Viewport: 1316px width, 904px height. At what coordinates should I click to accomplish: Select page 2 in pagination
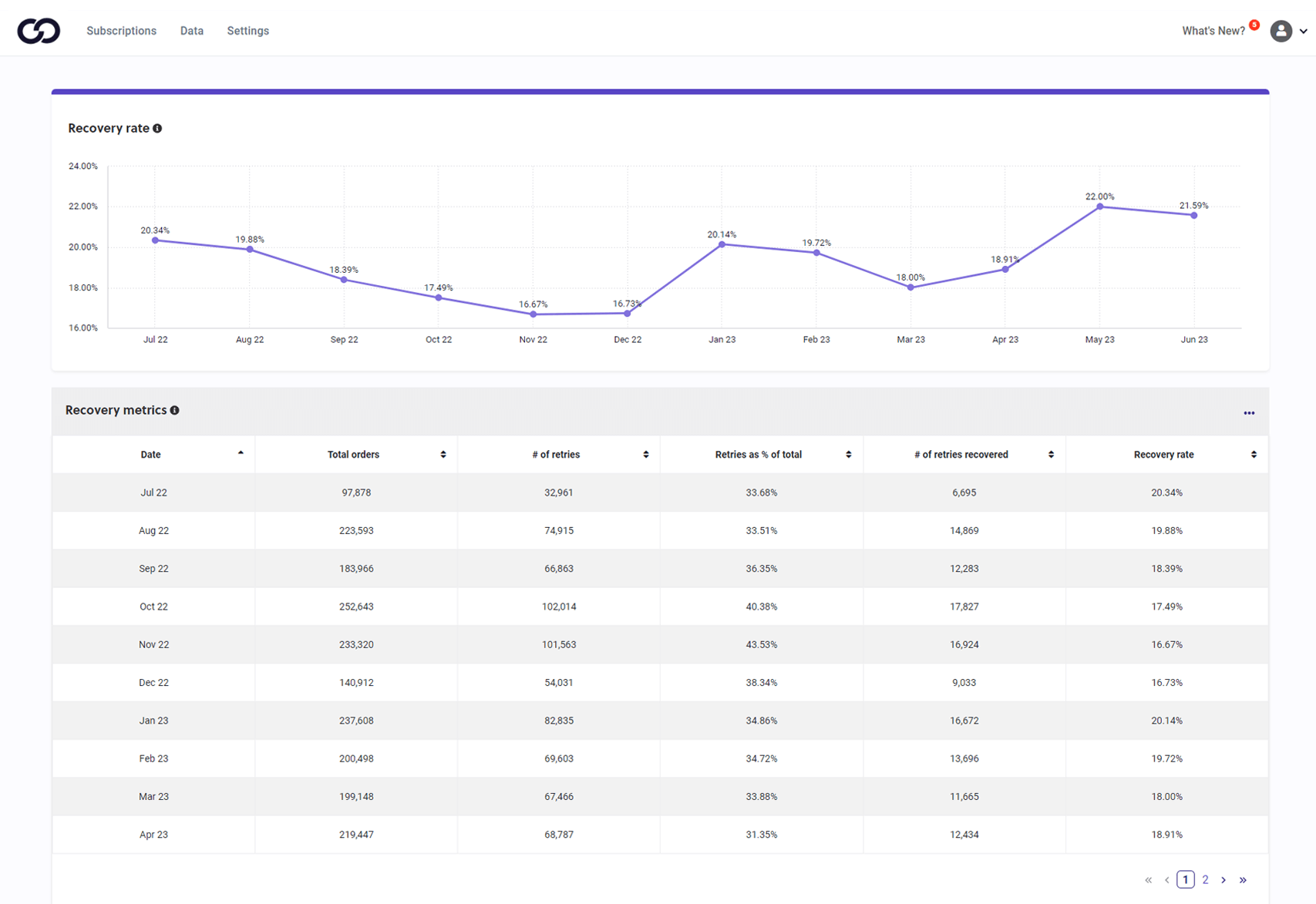1205,879
